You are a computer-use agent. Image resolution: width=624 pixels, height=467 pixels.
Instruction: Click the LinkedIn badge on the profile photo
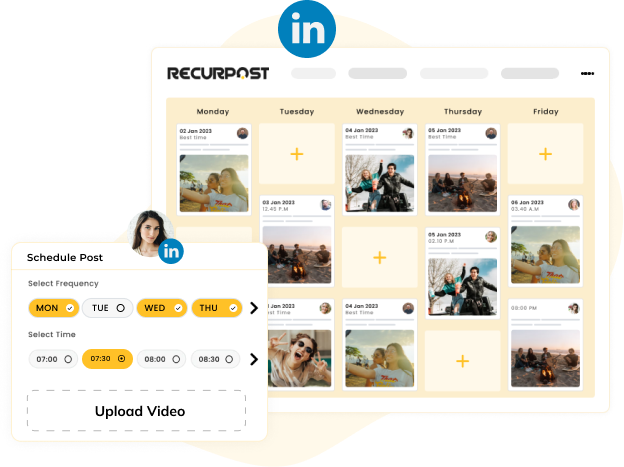click(x=171, y=251)
